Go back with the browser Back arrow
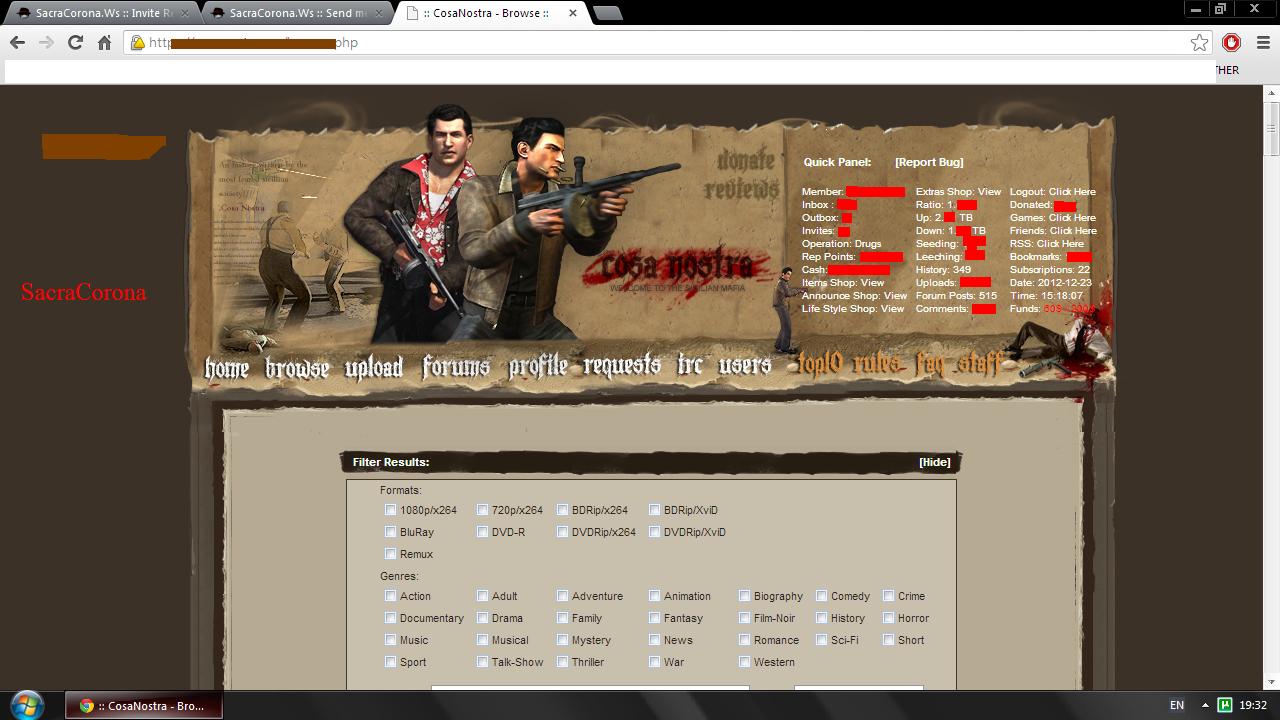 coord(17,42)
